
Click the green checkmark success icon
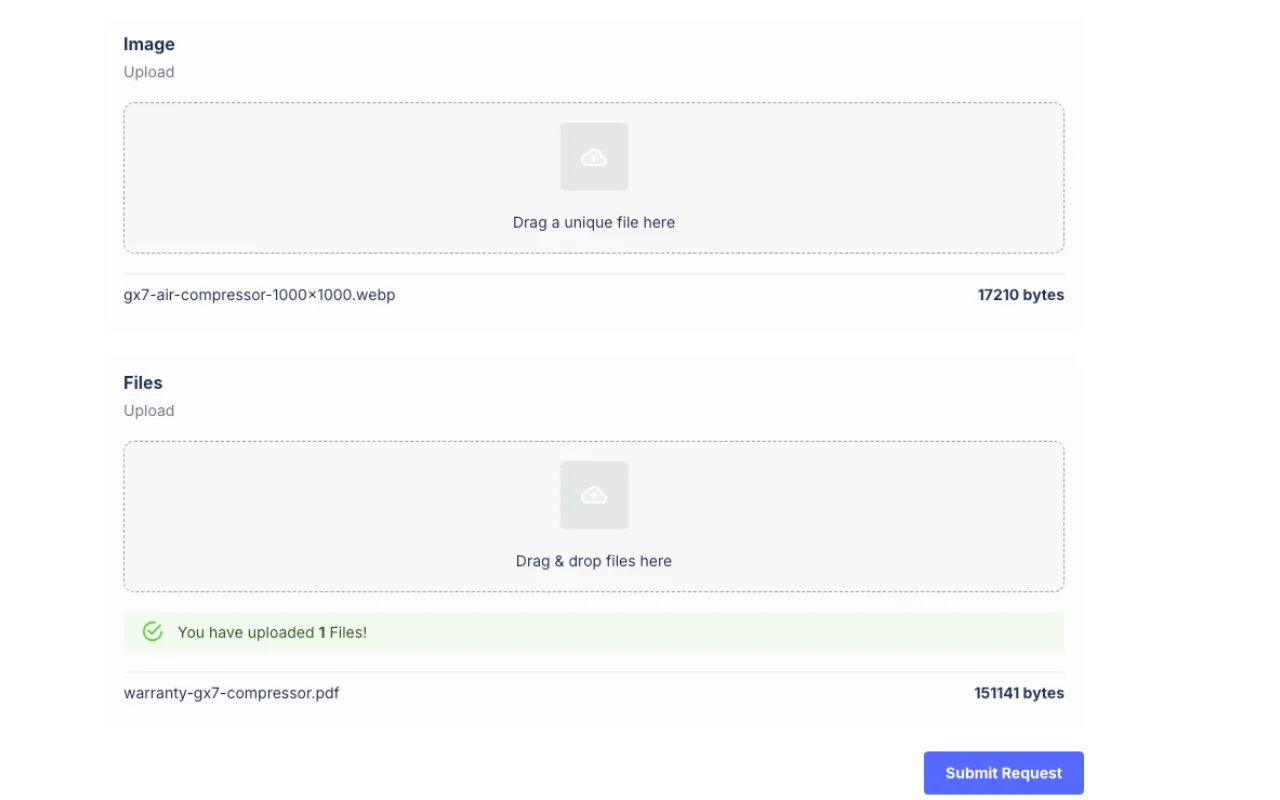click(x=152, y=632)
